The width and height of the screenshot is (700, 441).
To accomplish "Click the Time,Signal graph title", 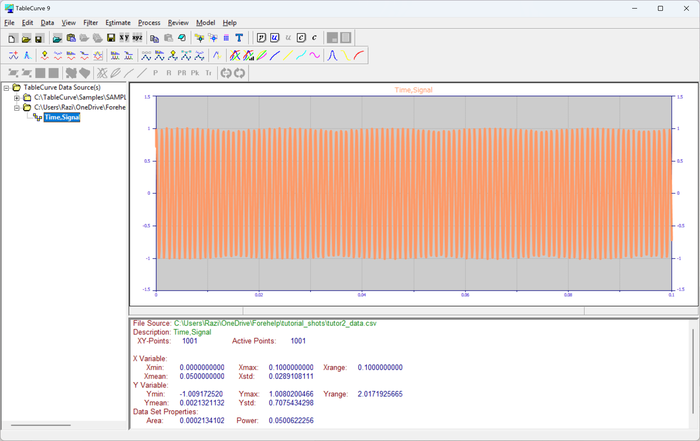I will 413,90.
